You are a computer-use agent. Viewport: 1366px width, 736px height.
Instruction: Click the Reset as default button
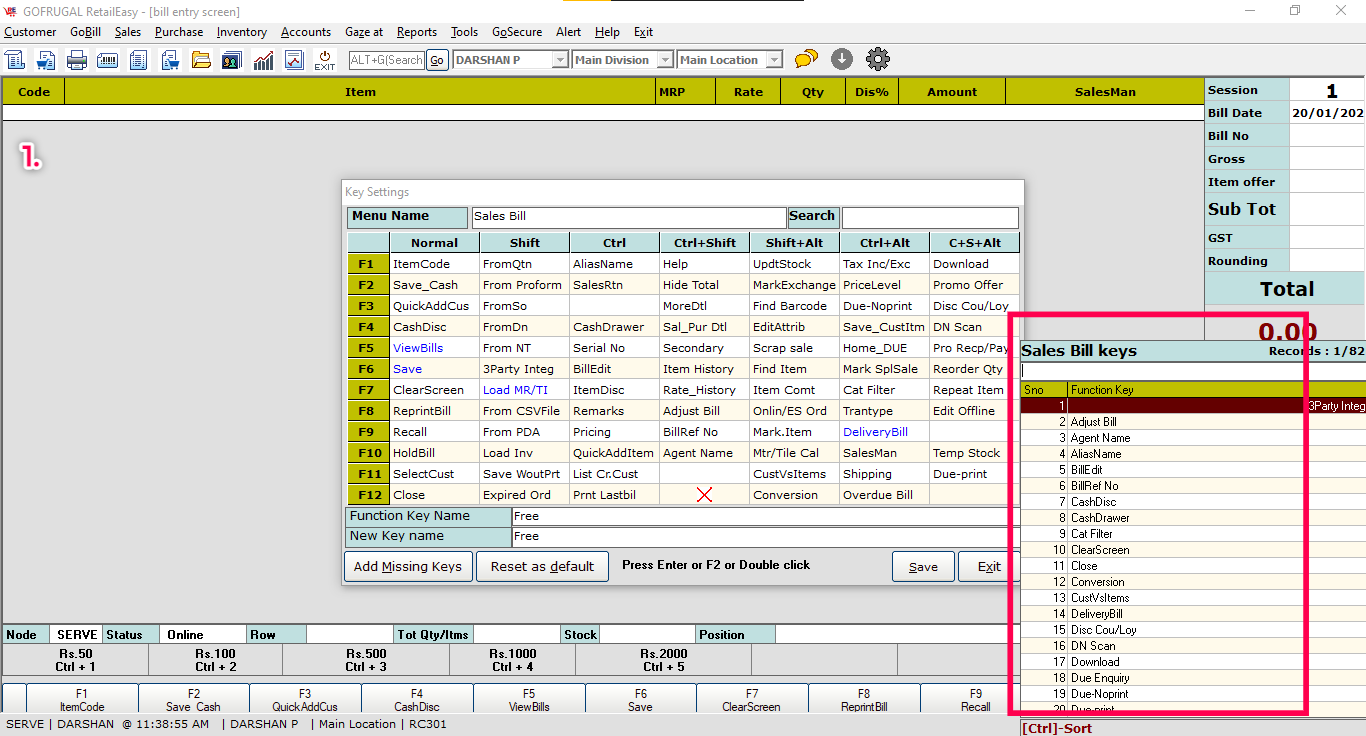point(542,566)
